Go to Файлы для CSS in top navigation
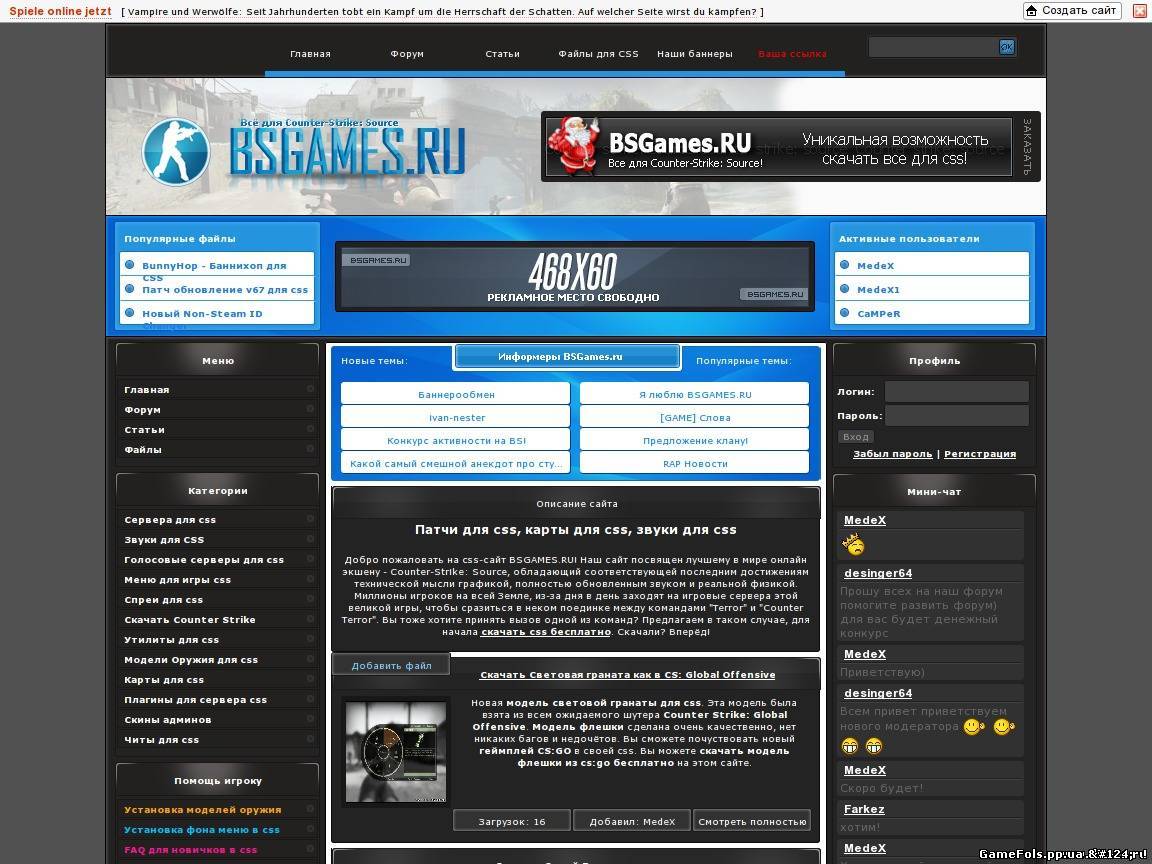 coord(598,54)
